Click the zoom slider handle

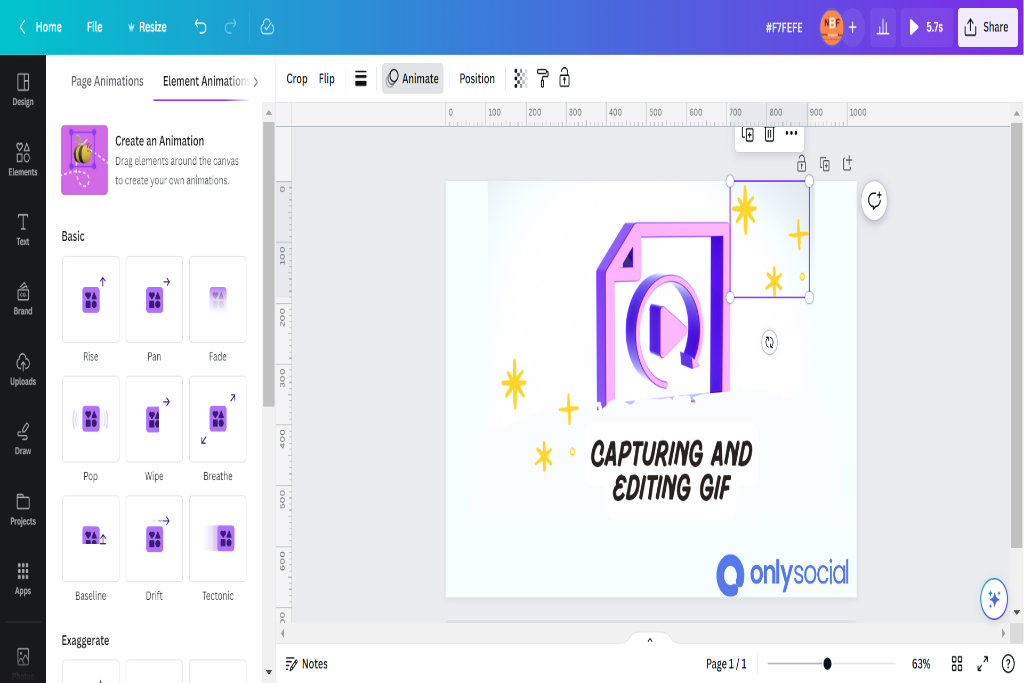[x=827, y=664]
